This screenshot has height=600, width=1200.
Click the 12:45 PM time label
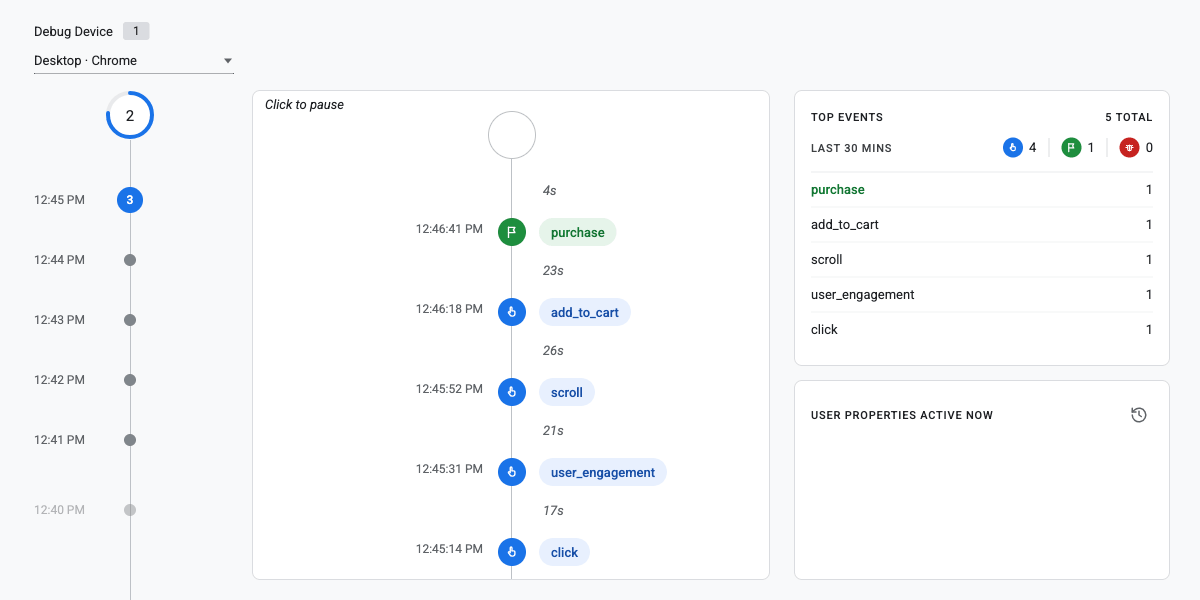(59, 200)
